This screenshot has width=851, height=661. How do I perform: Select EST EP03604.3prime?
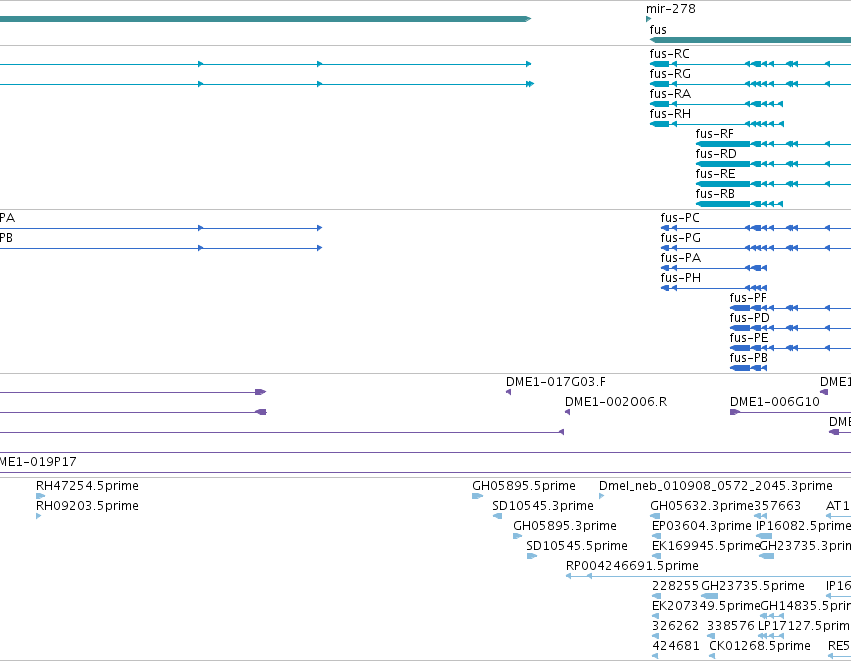(x=702, y=526)
